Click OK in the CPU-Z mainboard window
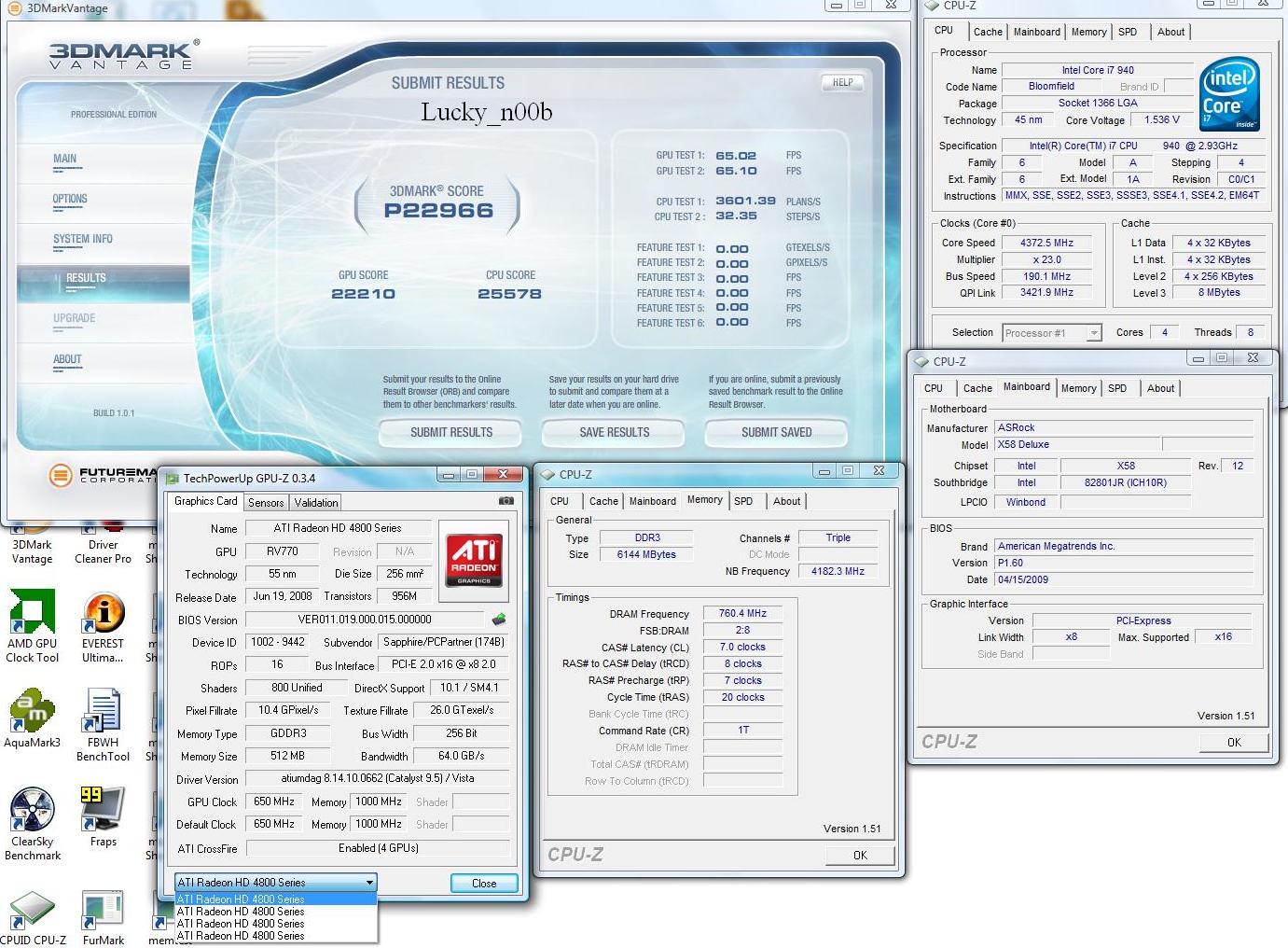The height and width of the screenshot is (948, 1288). [x=1233, y=742]
